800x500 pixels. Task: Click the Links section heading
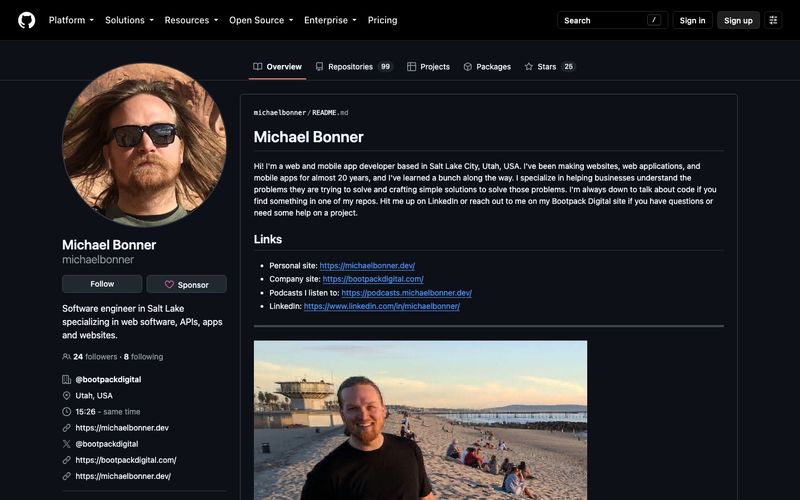[x=268, y=239]
